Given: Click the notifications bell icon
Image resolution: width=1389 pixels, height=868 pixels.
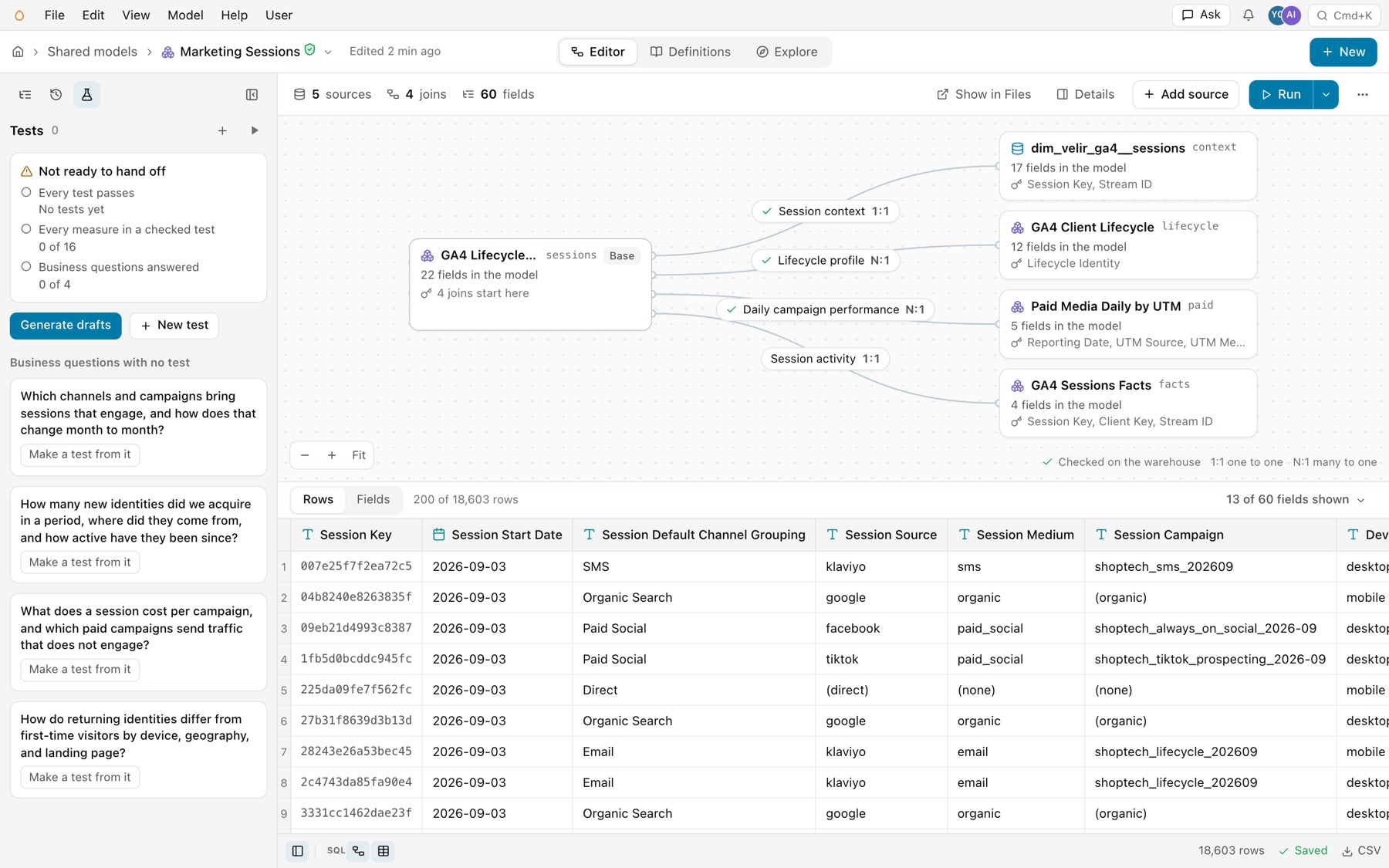Looking at the screenshot, I should 1248,15.
